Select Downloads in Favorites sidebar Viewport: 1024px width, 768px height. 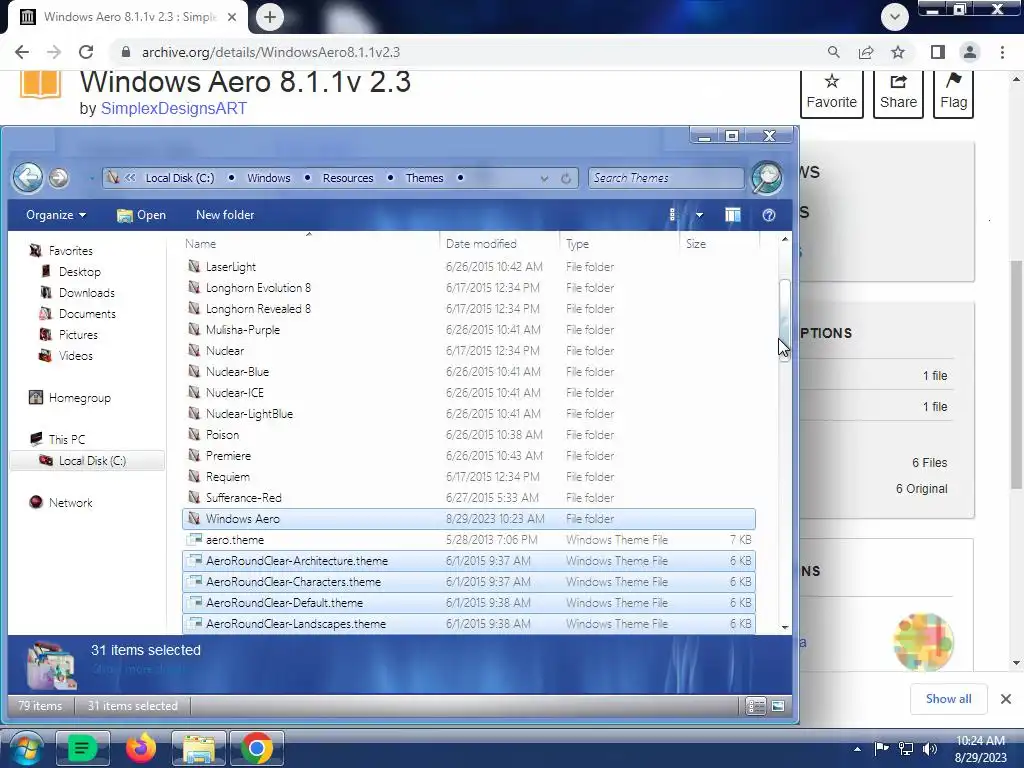87,293
